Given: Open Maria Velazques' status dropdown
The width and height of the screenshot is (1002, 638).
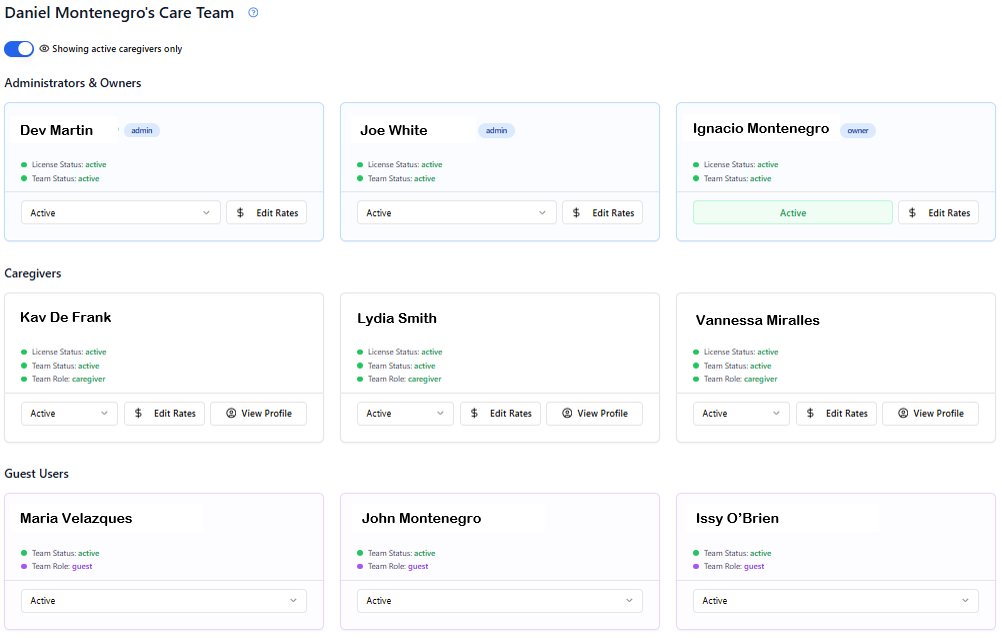Looking at the screenshot, I should 163,601.
